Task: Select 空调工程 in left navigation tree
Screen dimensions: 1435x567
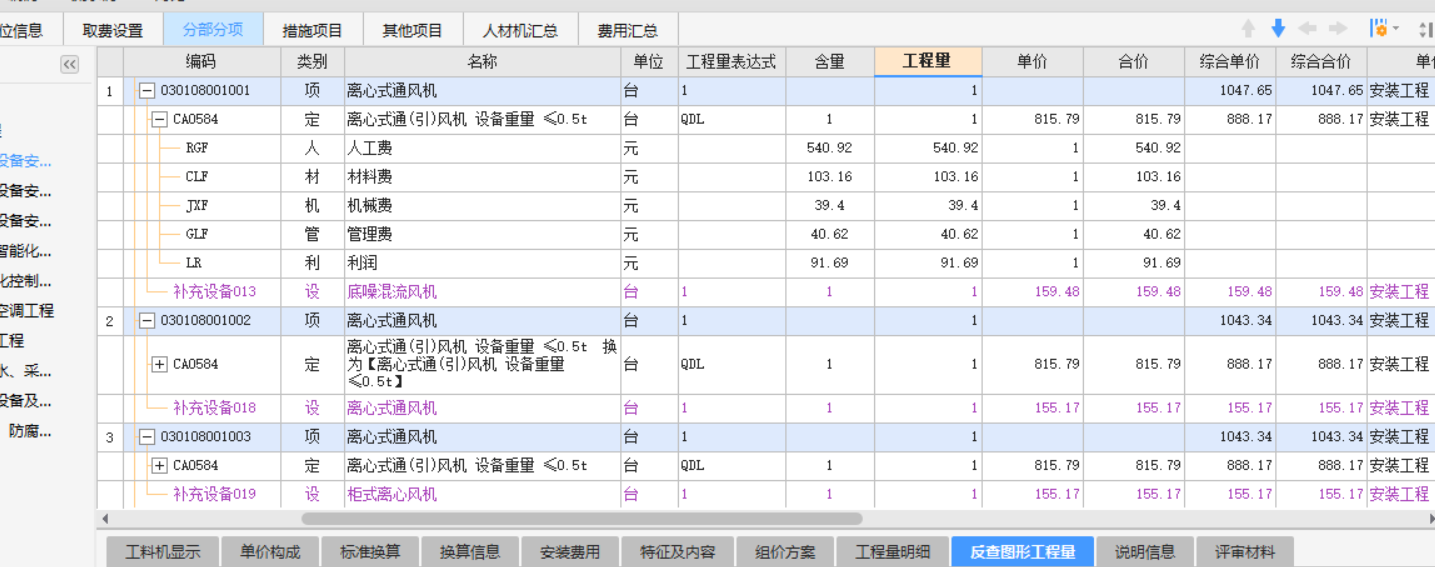Action: 26,311
